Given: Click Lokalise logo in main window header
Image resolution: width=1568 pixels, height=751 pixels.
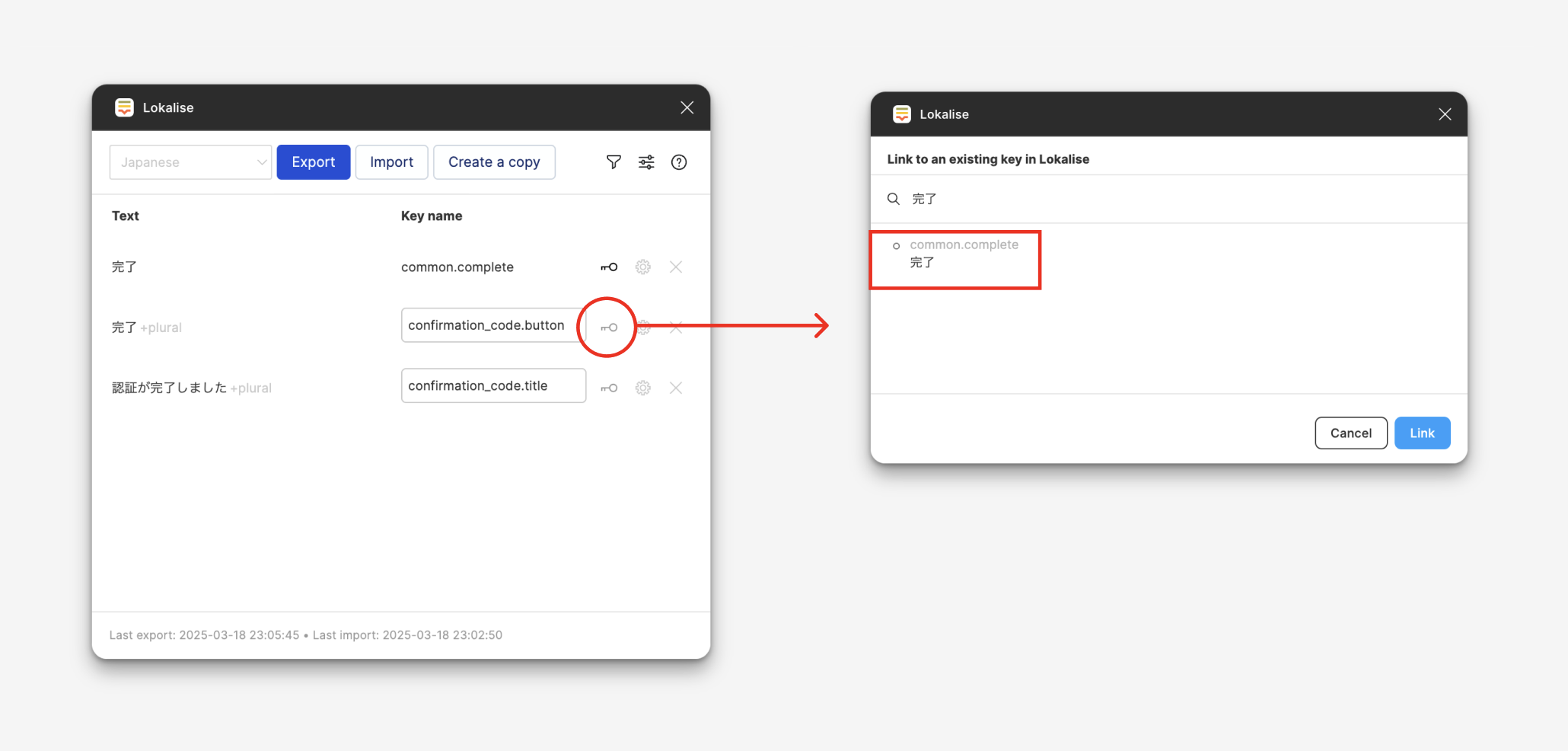Looking at the screenshot, I should [124, 107].
